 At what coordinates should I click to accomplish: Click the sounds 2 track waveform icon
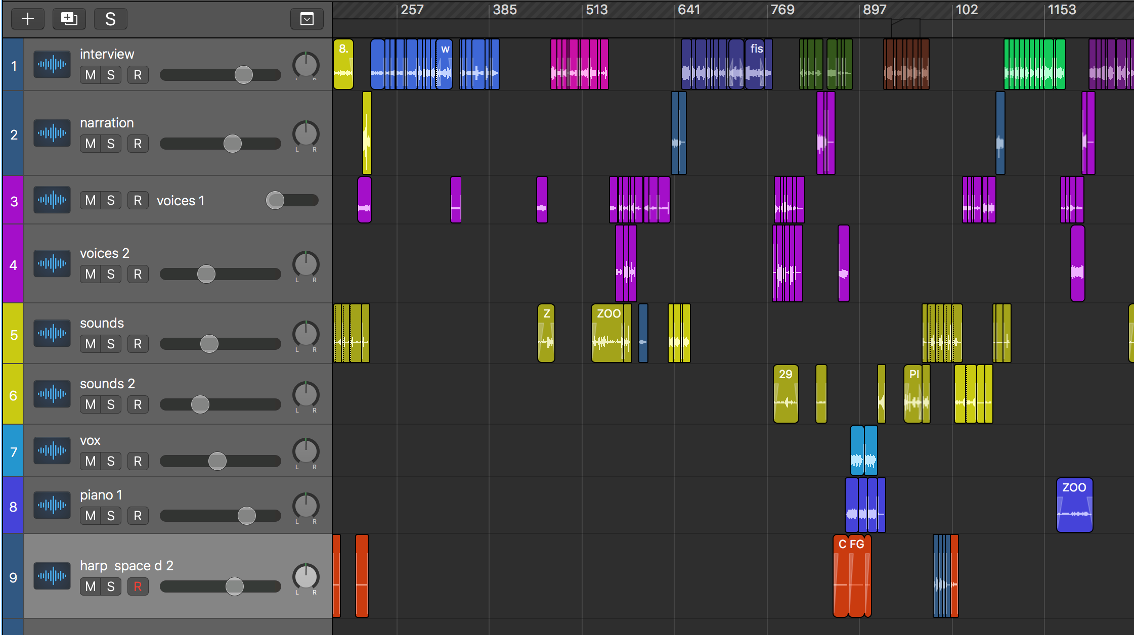click(52, 394)
